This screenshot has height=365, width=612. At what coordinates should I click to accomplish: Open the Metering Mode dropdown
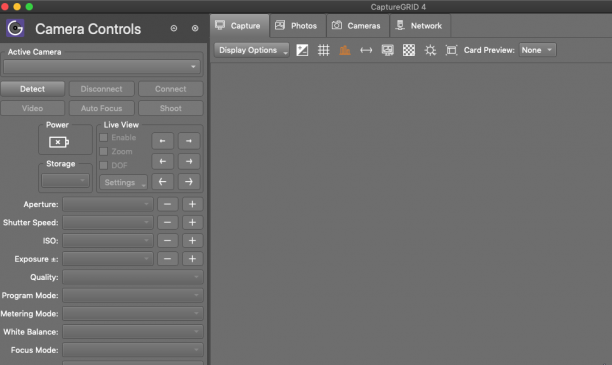coord(133,313)
